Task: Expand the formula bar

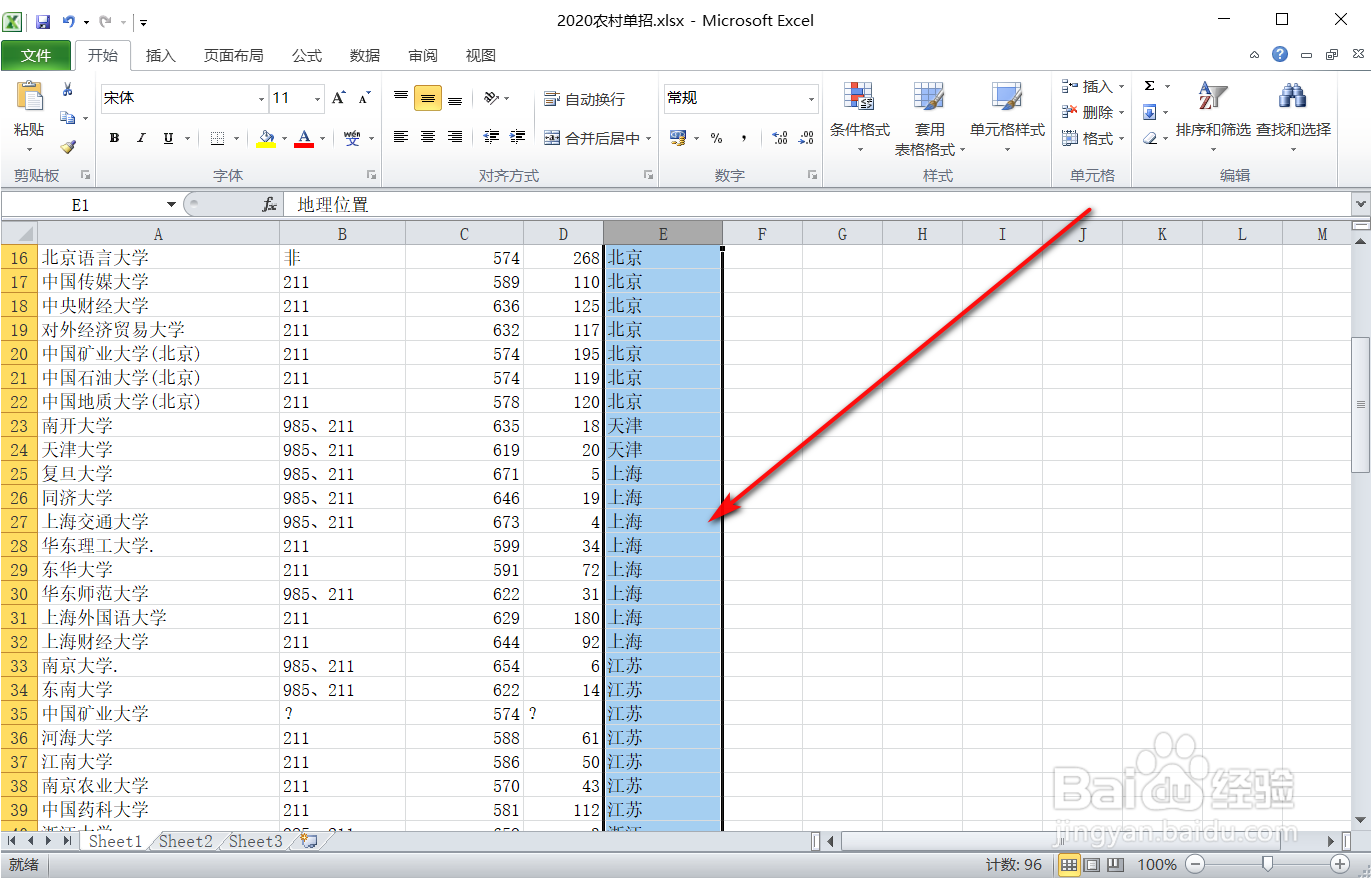Action: pyautogui.click(x=1360, y=204)
